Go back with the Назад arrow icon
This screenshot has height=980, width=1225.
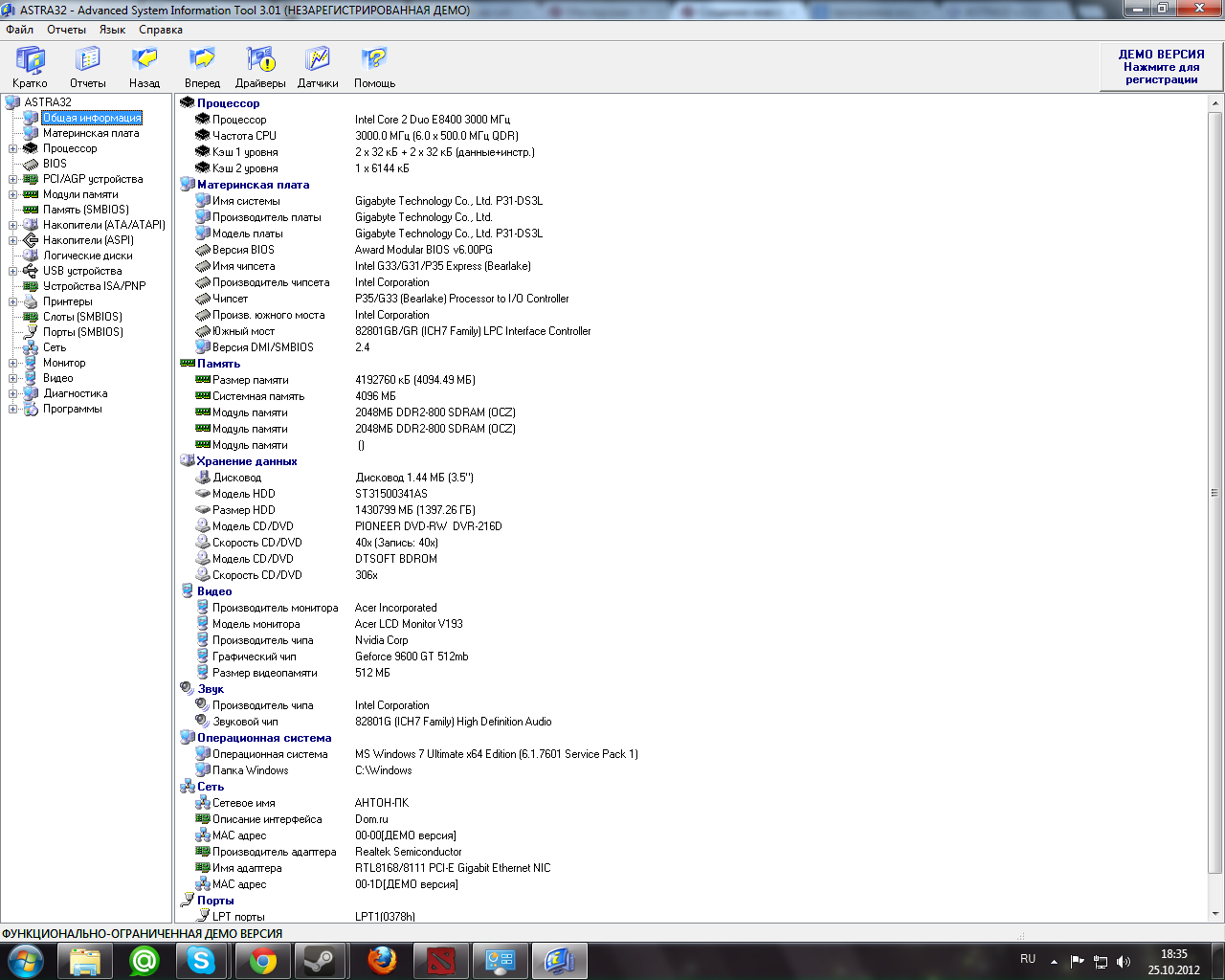[x=145, y=60]
